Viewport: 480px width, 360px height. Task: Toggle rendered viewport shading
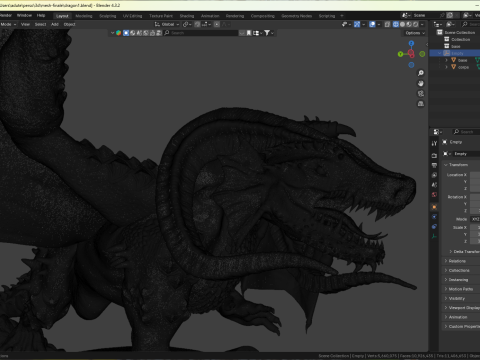415,24
